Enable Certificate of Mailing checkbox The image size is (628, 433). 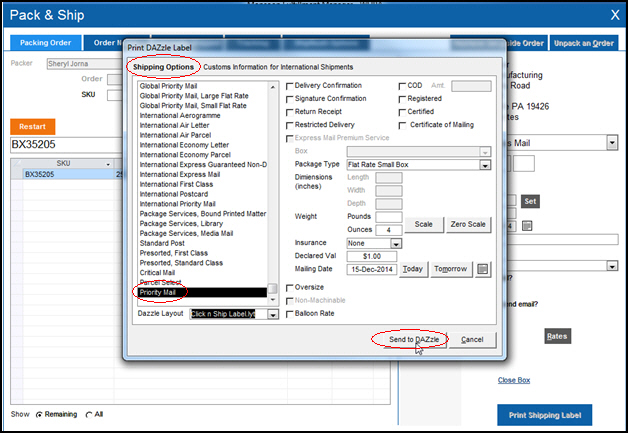coord(402,126)
